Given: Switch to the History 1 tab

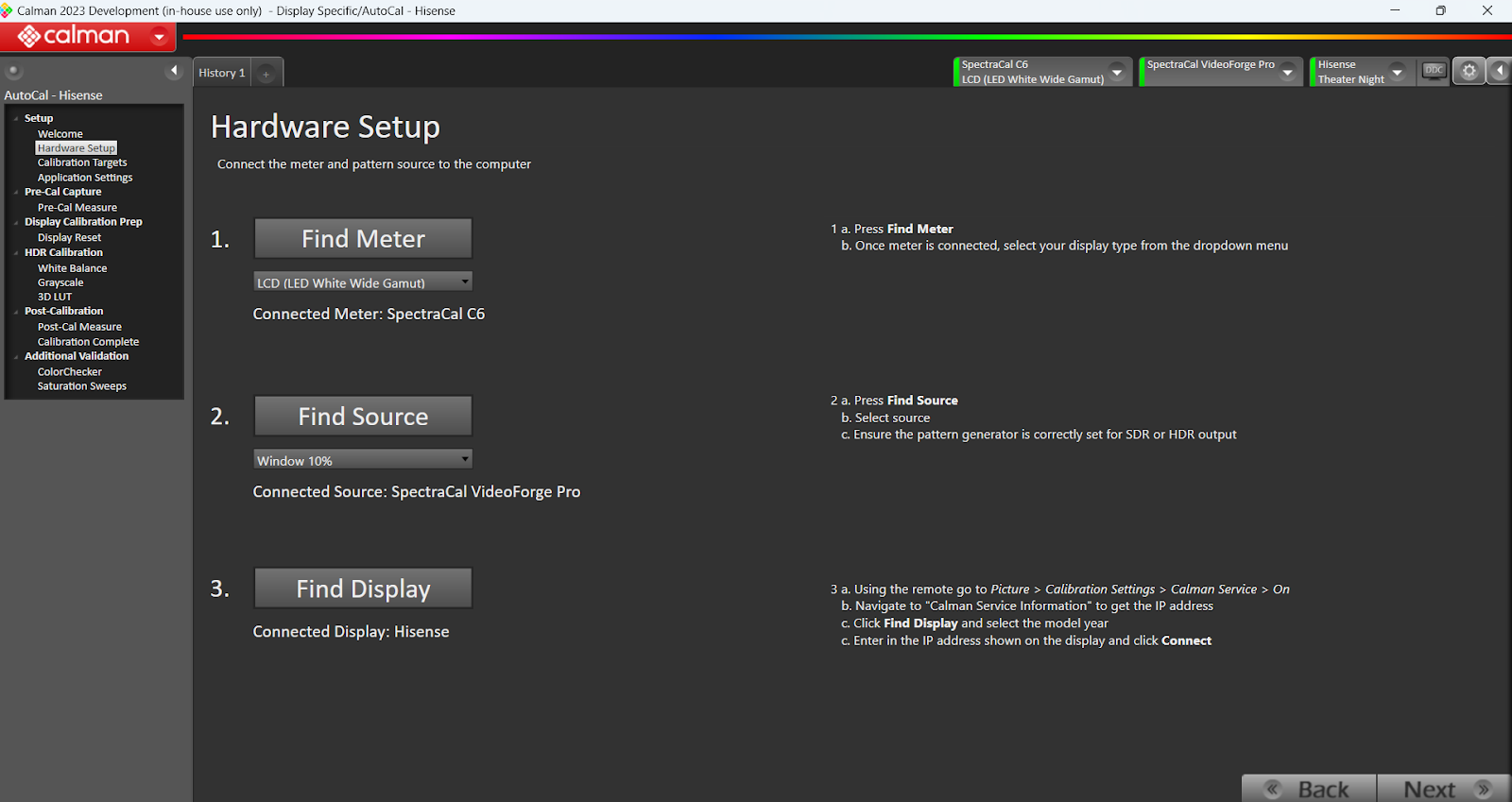Looking at the screenshot, I should [x=222, y=73].
